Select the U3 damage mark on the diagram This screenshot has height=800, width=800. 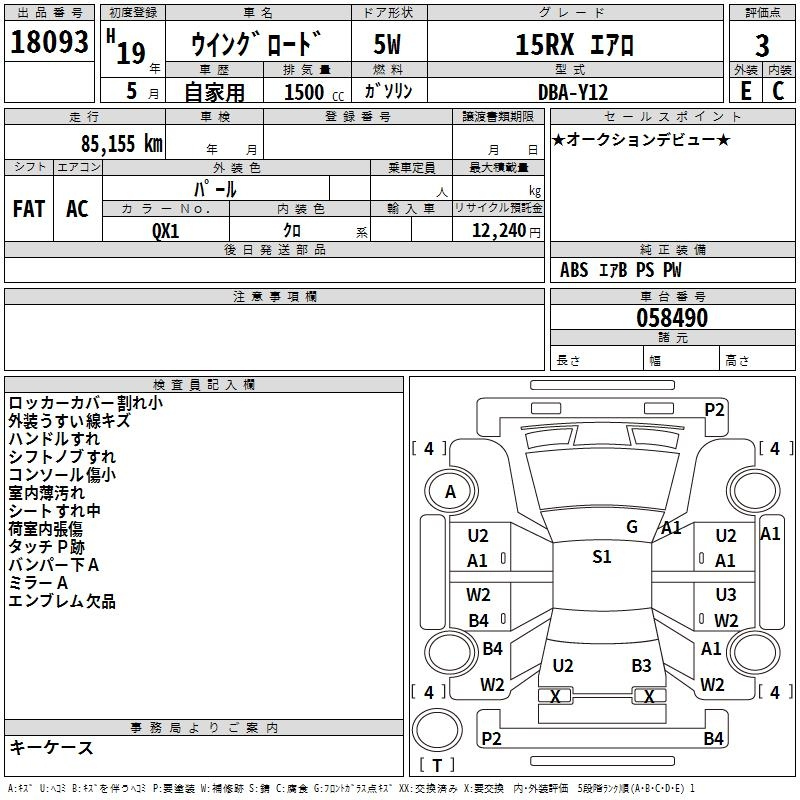[x=726, y=595]
